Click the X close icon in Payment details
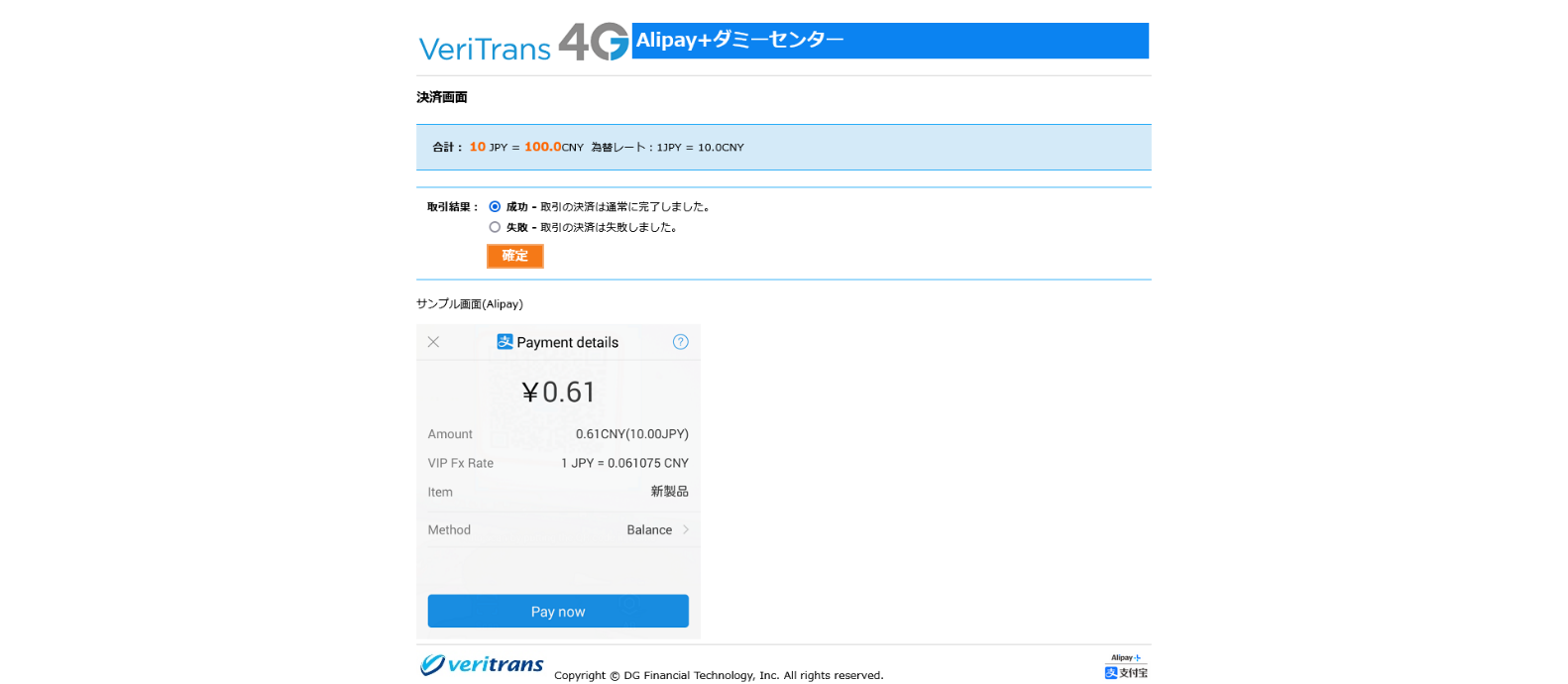 (433, 342)
